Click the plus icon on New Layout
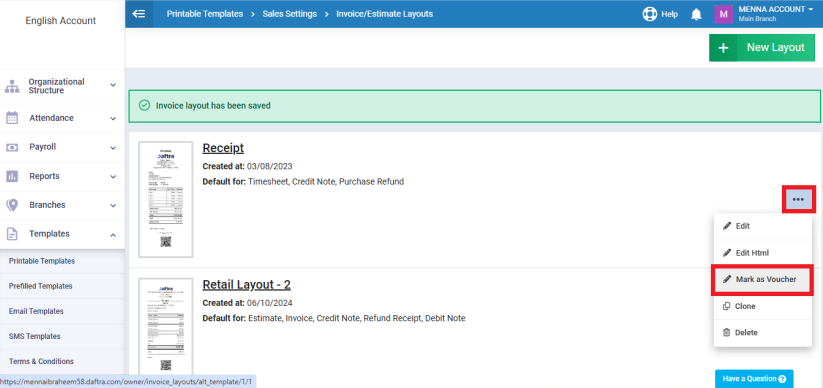Screen dimensions: 823x388 click(x=723, y=48)
